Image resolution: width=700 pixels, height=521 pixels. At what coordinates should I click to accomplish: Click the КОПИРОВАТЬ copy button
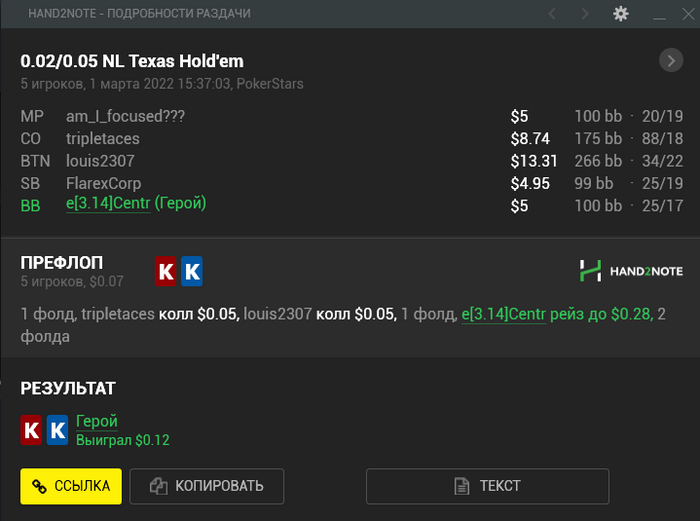[207, 486]
